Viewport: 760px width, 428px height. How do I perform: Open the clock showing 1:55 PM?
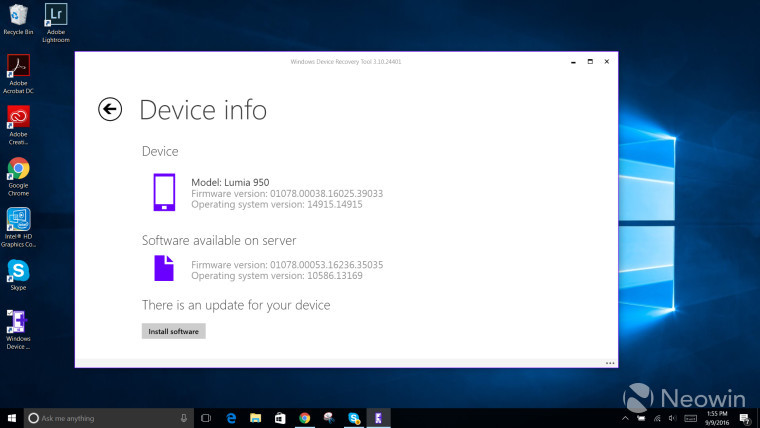click(717, 418)
